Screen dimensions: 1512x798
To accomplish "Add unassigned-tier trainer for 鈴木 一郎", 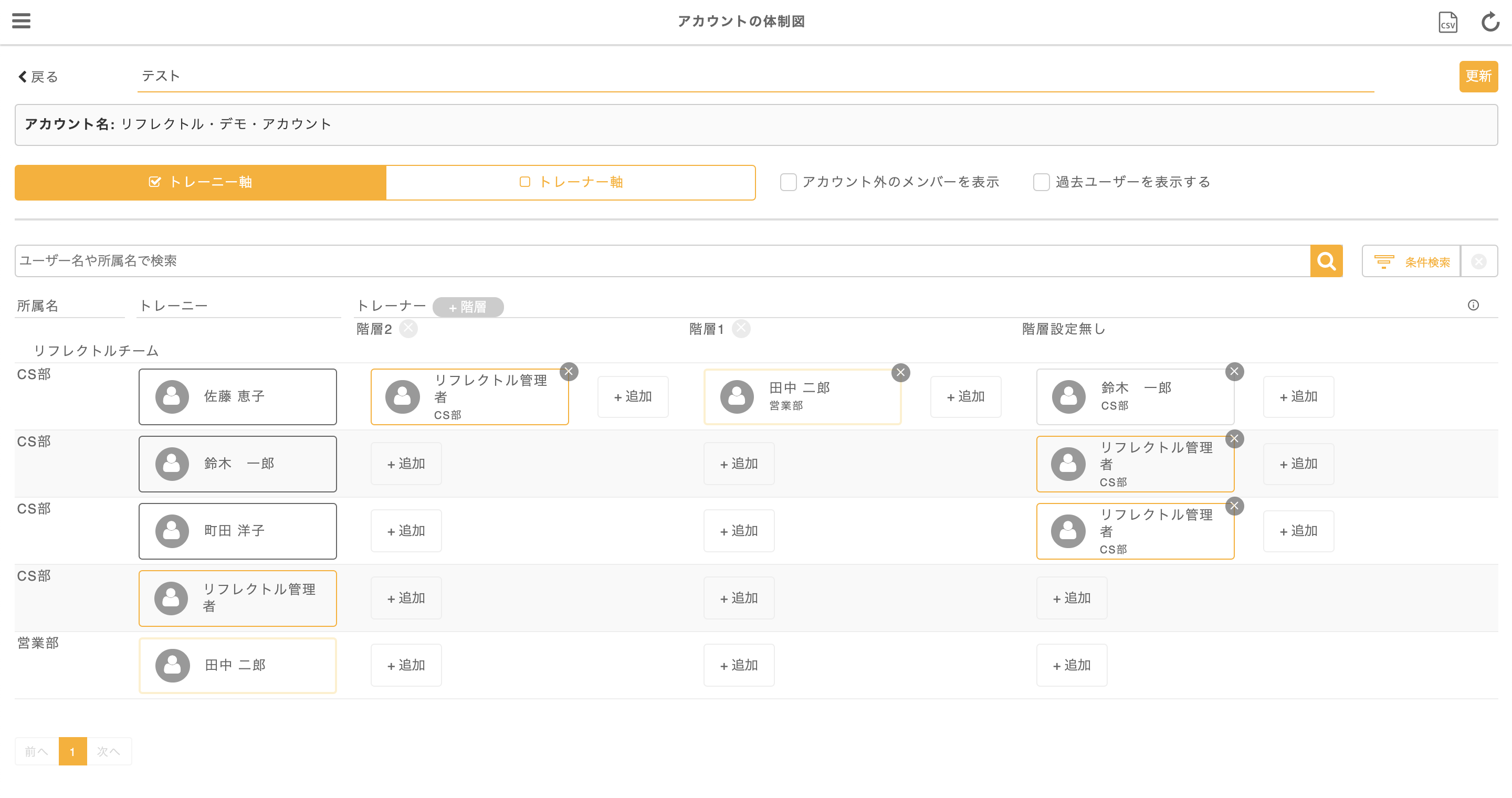I will click(1298, 464).
